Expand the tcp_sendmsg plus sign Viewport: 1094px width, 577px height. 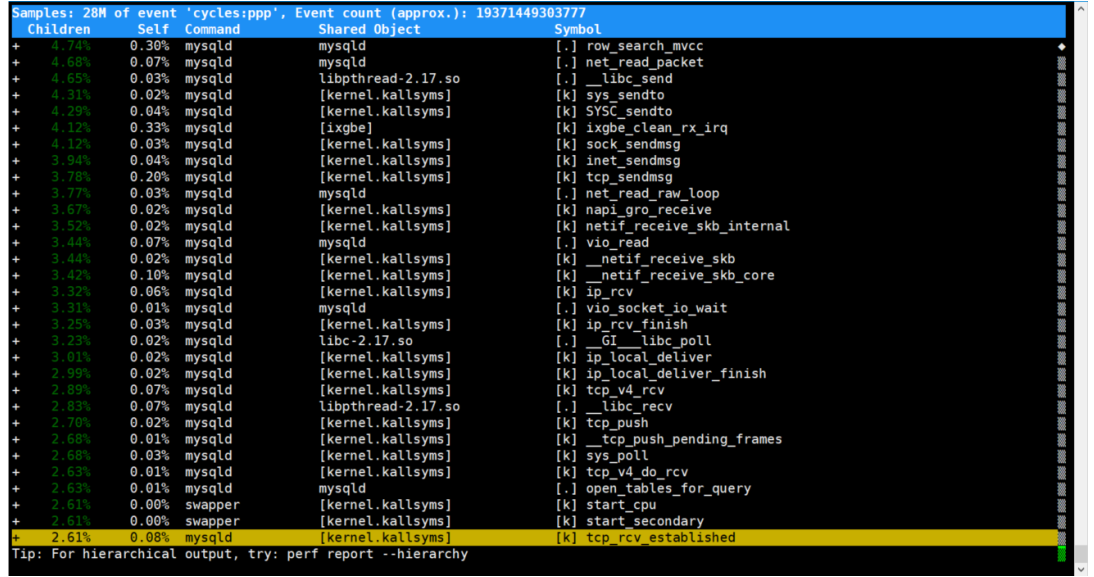(x=16, y=177)
